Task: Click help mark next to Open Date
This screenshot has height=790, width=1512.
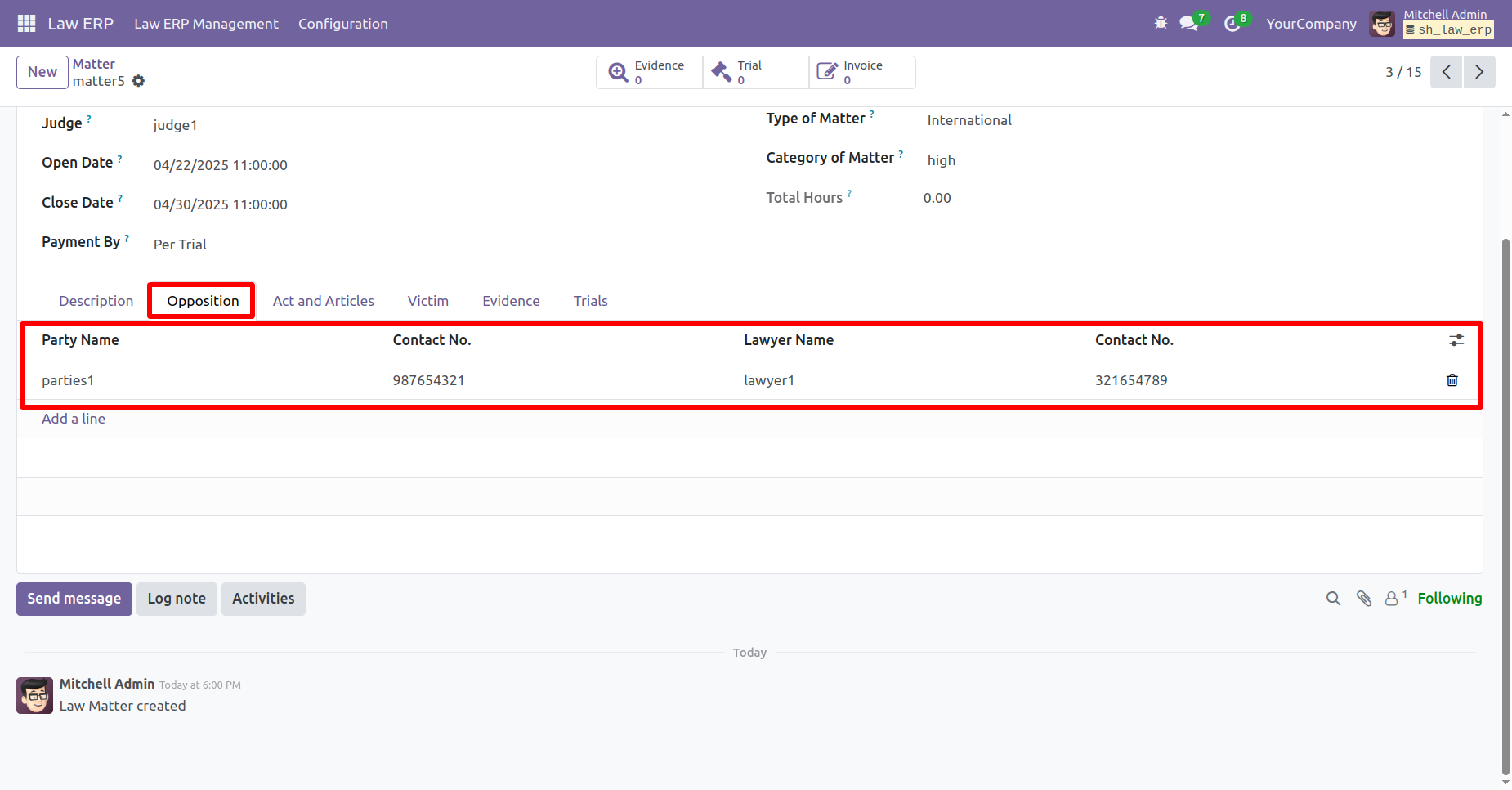Action: point(119,159)
